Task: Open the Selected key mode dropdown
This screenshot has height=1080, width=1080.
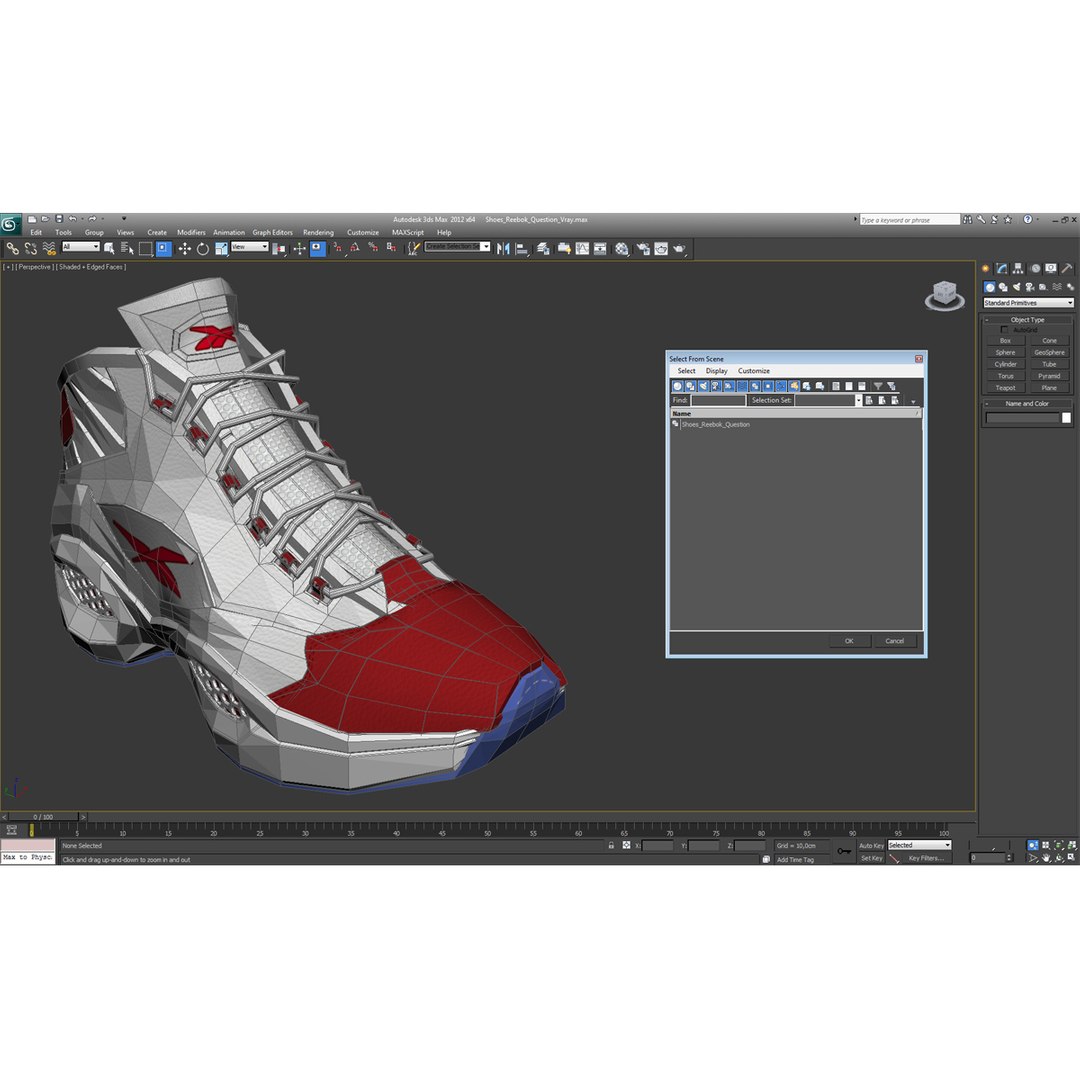Action: tap(920, 845)
